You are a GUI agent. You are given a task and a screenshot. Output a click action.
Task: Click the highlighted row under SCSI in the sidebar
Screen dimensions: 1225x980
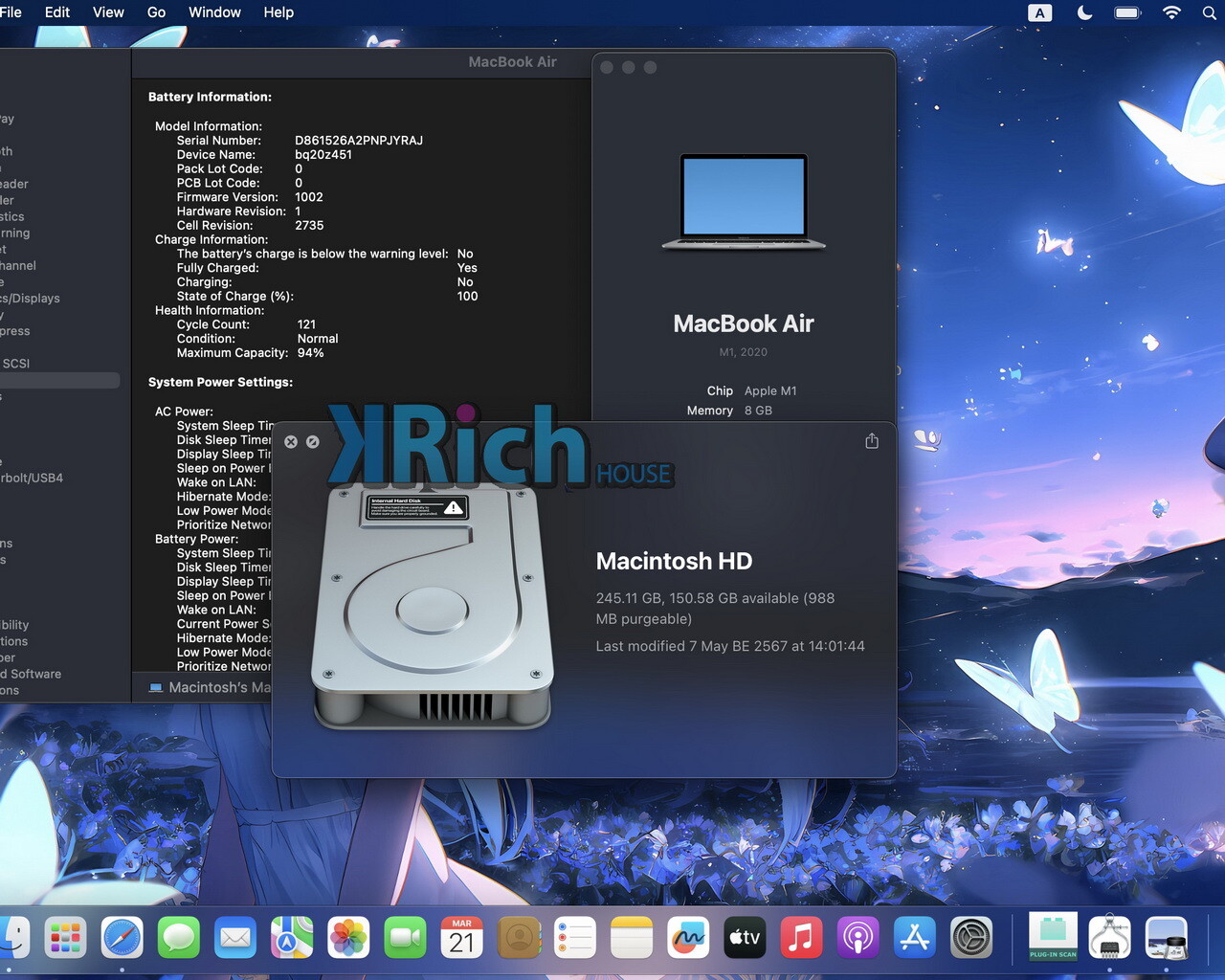(59, 380)
